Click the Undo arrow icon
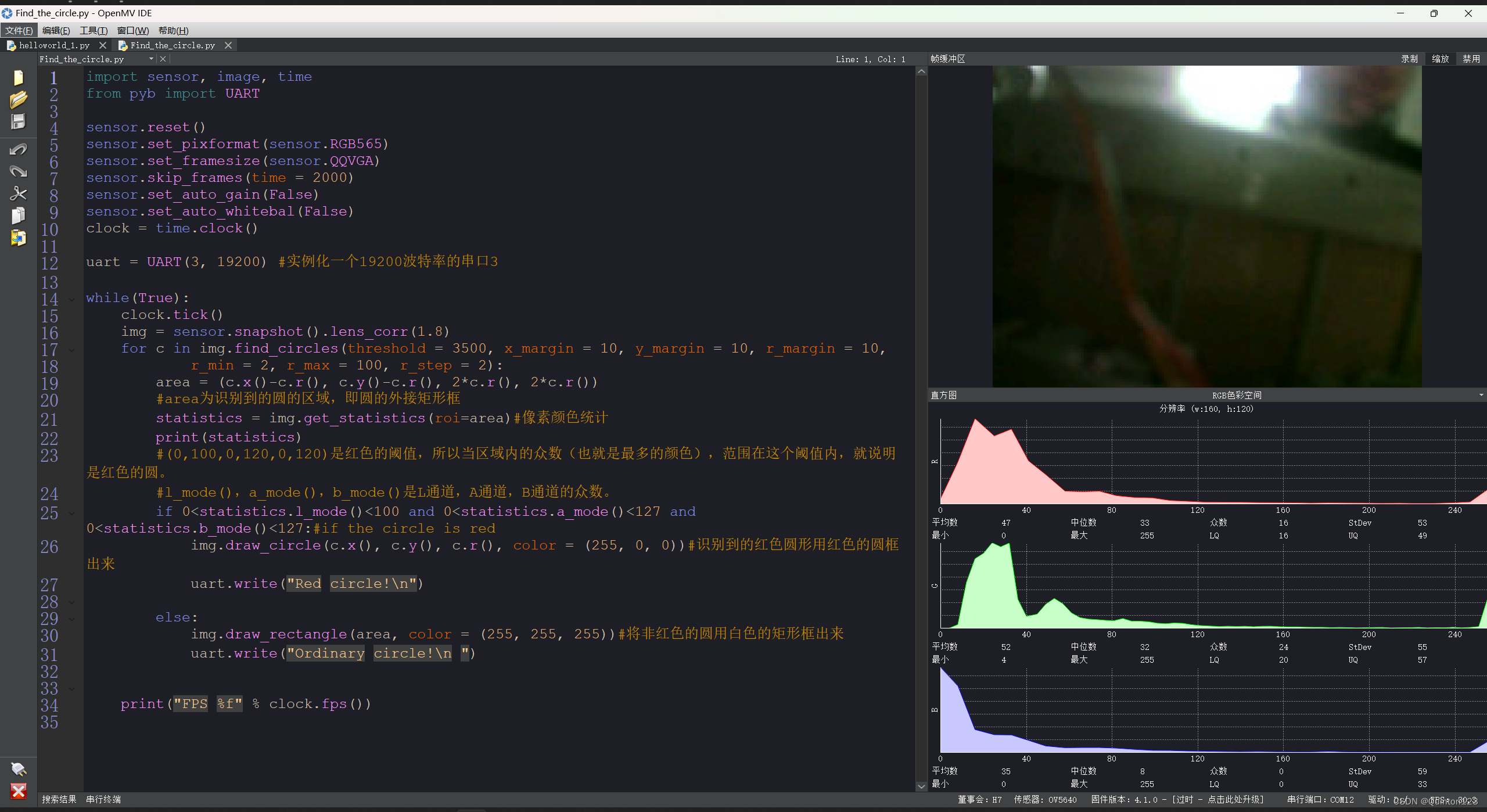The height and width of the screenshot is (812, 1487). click(18, 150)
